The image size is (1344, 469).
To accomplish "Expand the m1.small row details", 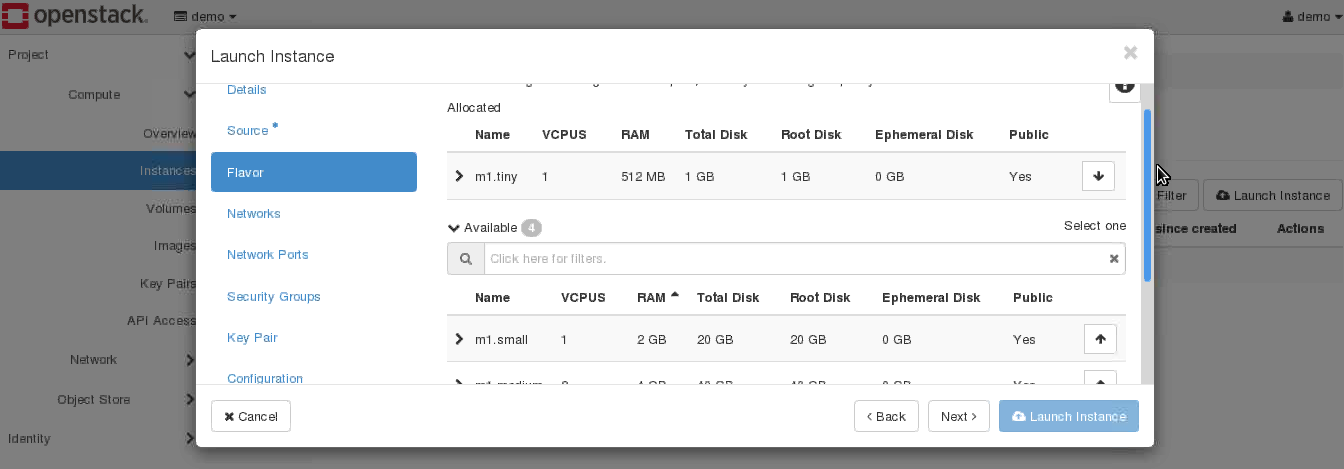I will click(x=459, y=339).
